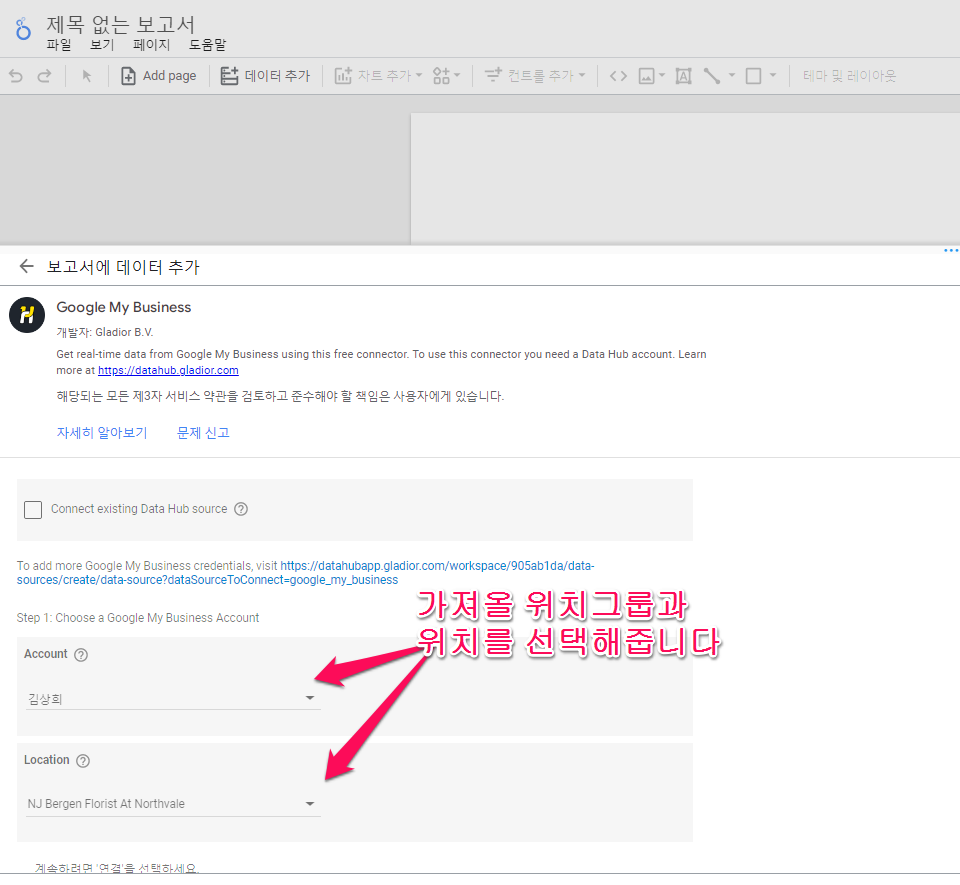This screenshot has height=885, width=960.
Task: Click the Add page button
Action: [158, 75]
